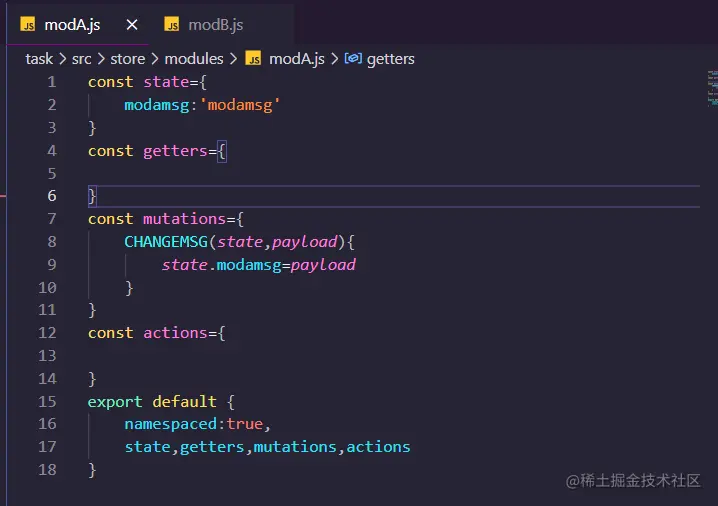Click the opening brace on line 4
718x506 pixels.
click(x=221, y=151)
